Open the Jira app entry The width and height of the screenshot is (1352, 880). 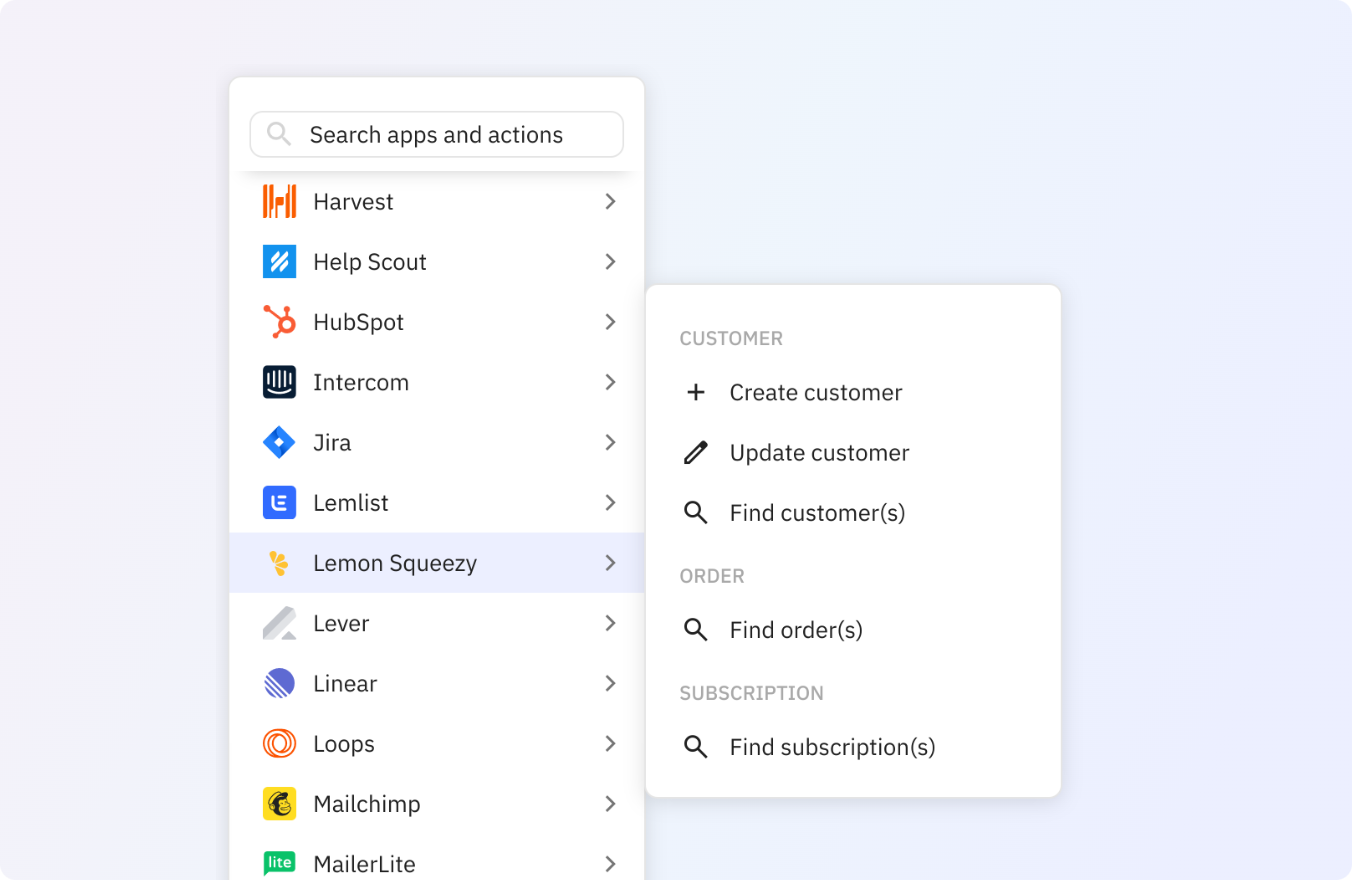437,442
